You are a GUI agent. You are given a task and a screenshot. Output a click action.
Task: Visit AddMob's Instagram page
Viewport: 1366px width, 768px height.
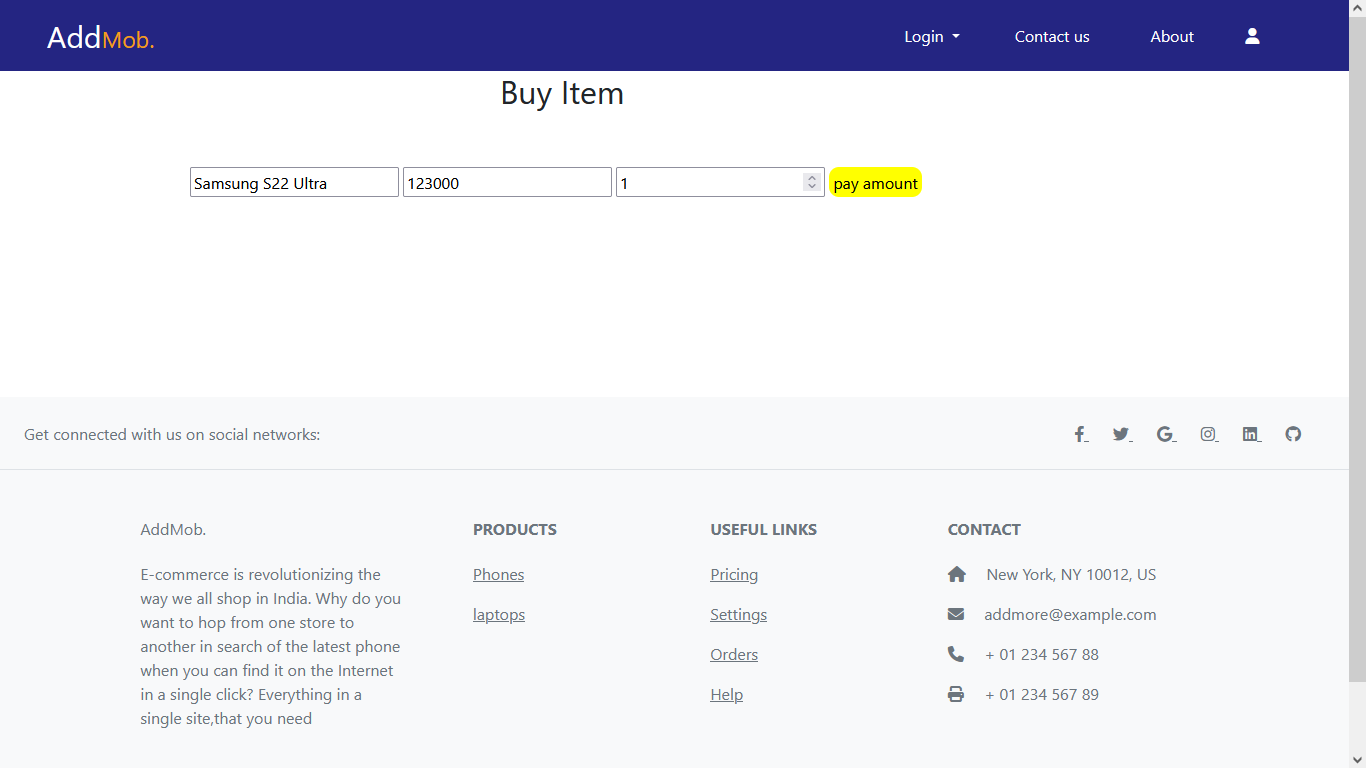(1208, 434)
